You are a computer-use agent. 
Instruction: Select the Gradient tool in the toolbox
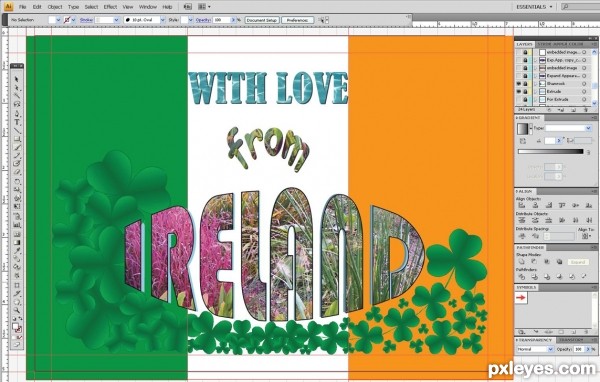[17, 242]
